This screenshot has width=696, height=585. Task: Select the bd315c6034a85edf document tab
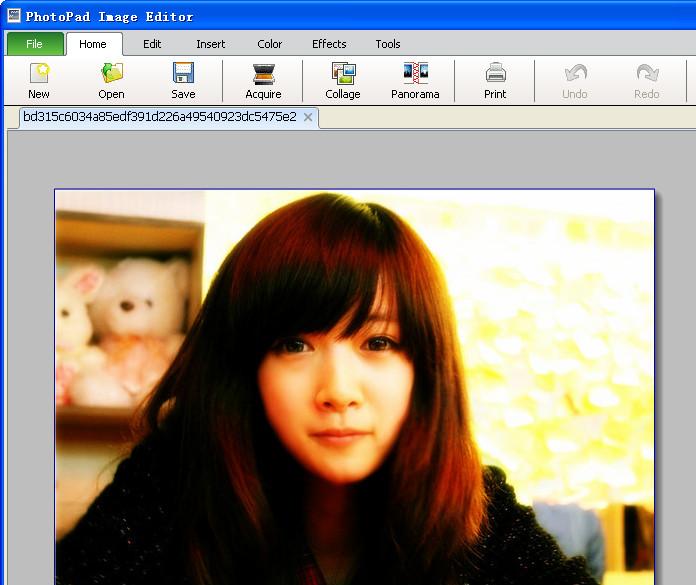point(160,117)
